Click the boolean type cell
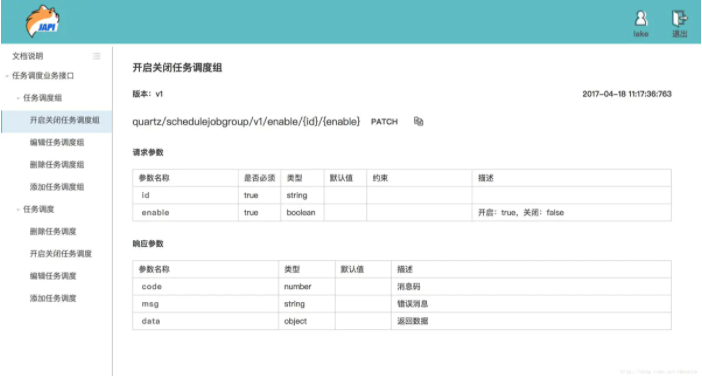The image size is (702, 383). (302, 212)
